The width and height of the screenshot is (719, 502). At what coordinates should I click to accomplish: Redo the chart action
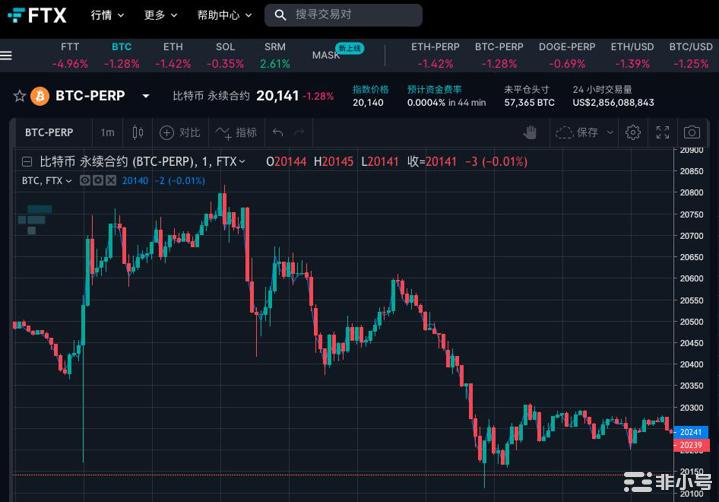(299, 132)
